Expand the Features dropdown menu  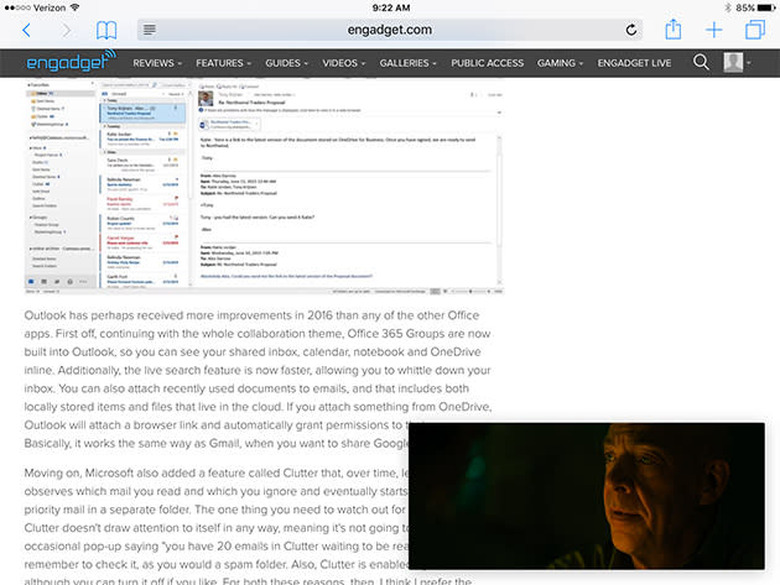[223, 63]
